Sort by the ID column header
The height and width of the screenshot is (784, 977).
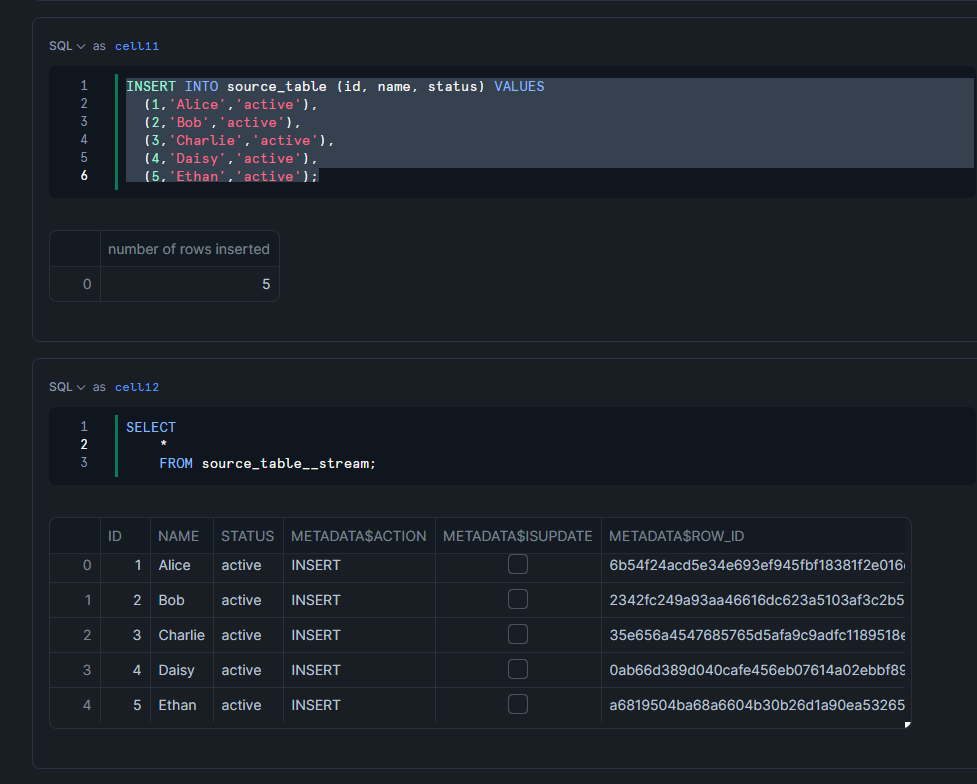[x=125, y=536]
